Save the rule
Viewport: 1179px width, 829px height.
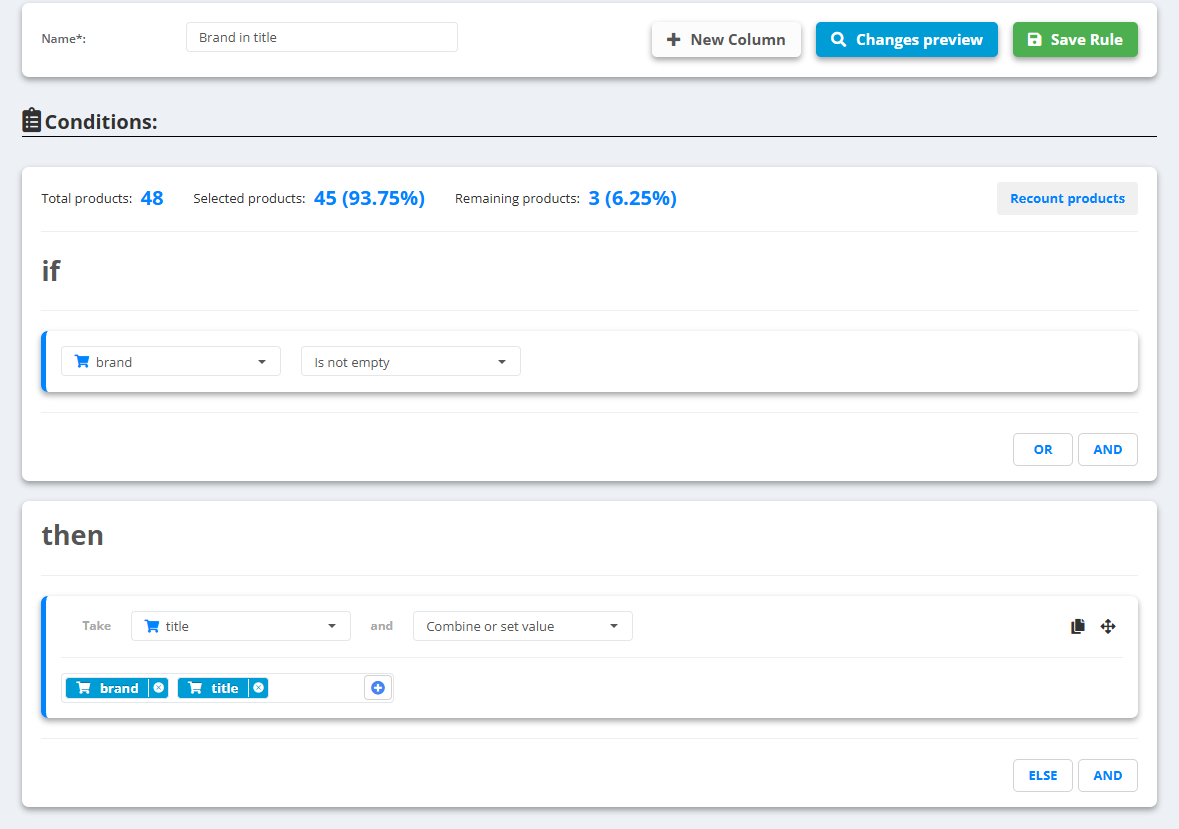(x=1075, y=39)
